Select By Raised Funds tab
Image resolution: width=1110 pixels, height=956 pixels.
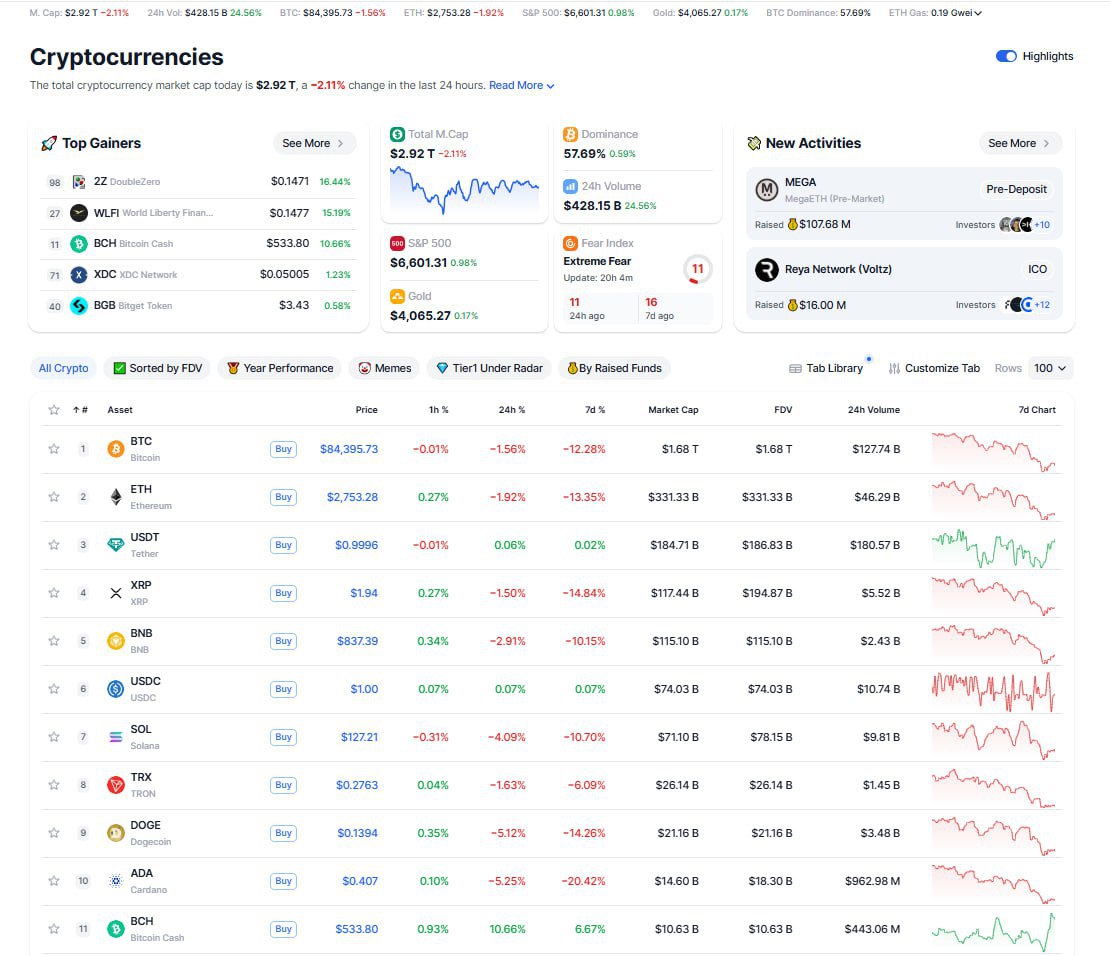(614, 368)
